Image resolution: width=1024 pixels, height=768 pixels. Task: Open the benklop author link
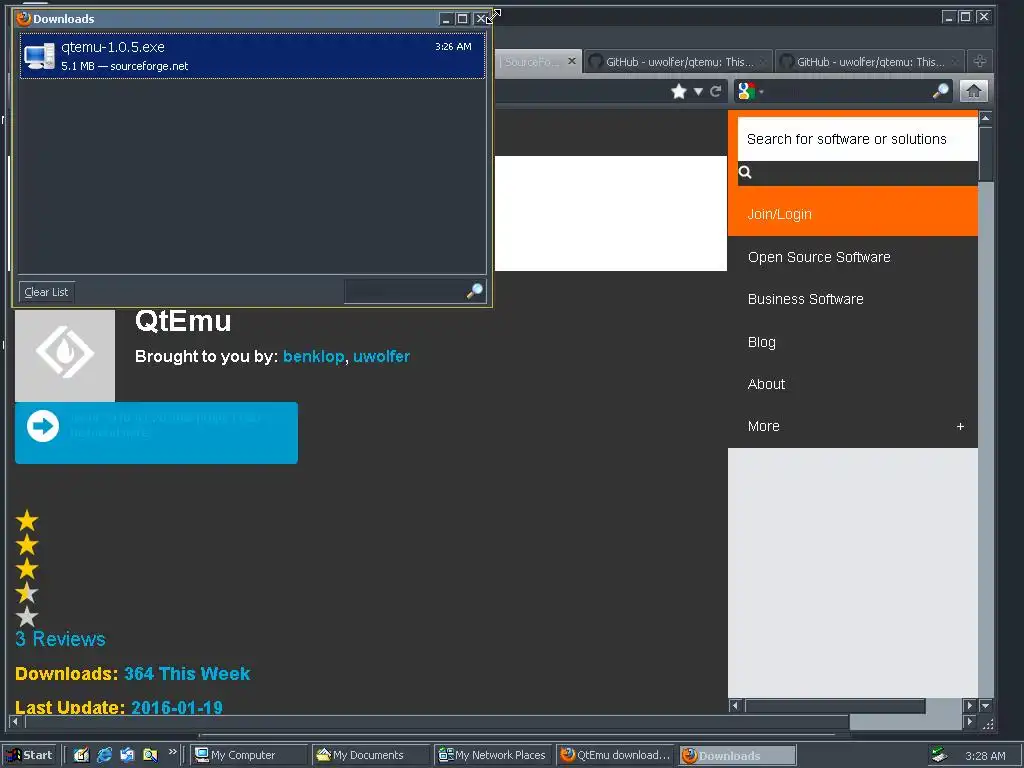tap(313, 357)
